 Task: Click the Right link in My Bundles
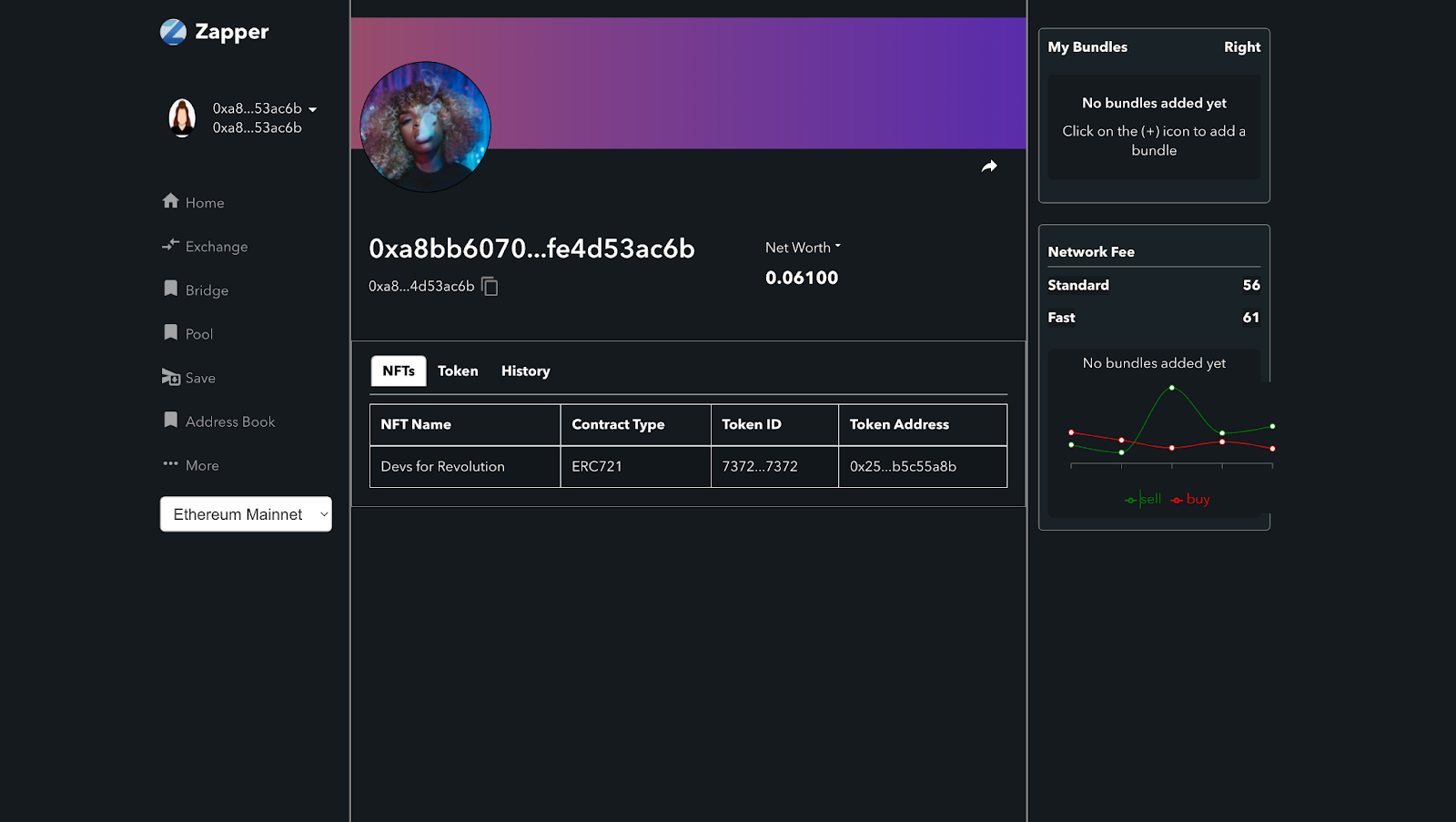click(x=1242, y=46)
